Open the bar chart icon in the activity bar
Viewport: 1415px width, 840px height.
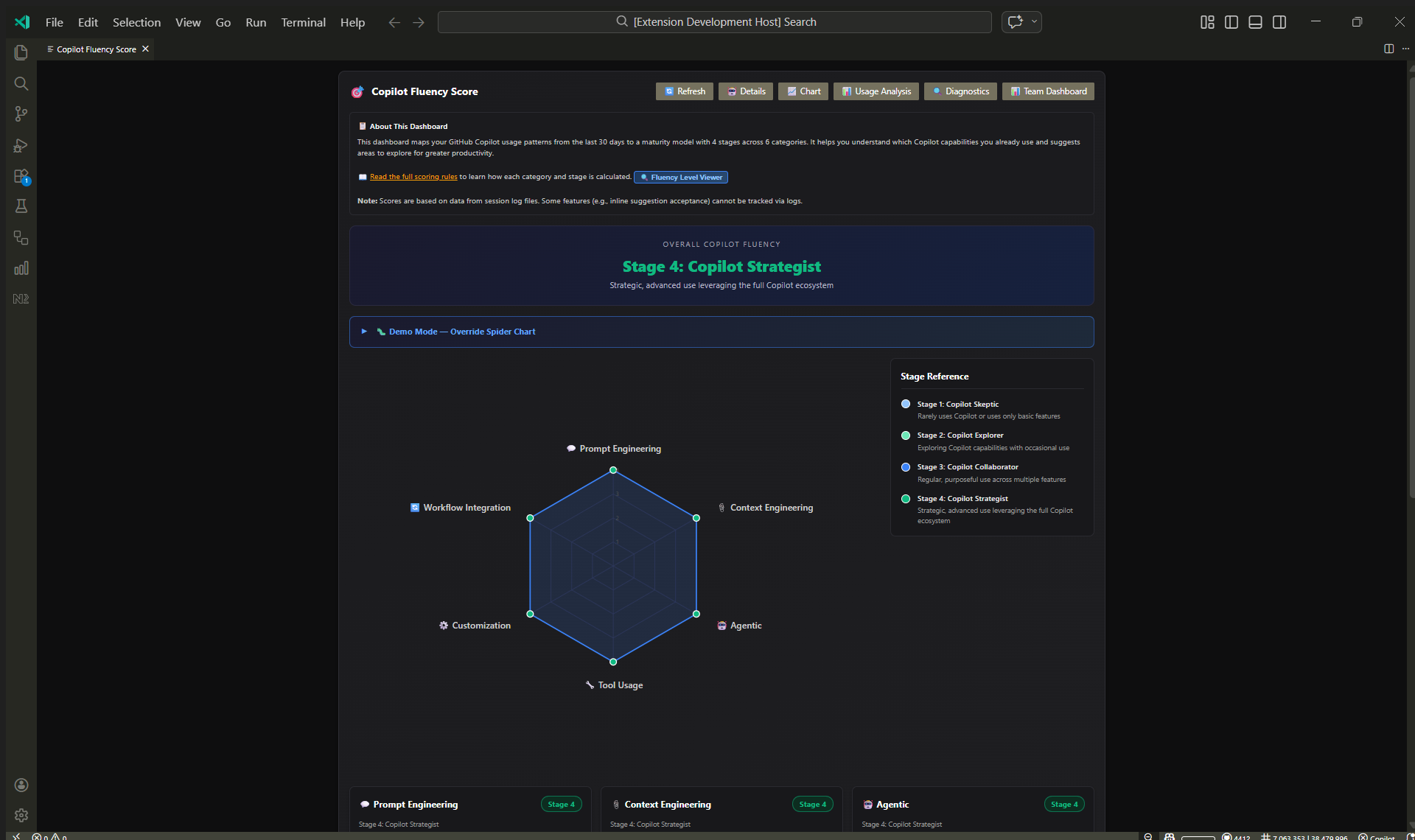pos(21,268)
